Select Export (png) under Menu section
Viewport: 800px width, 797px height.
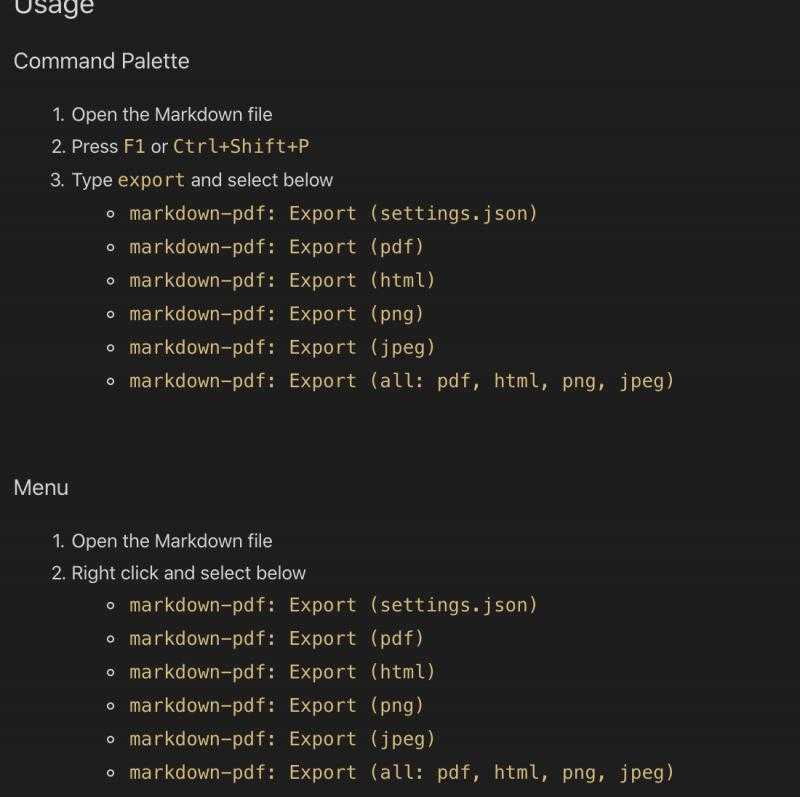(277, 706)
